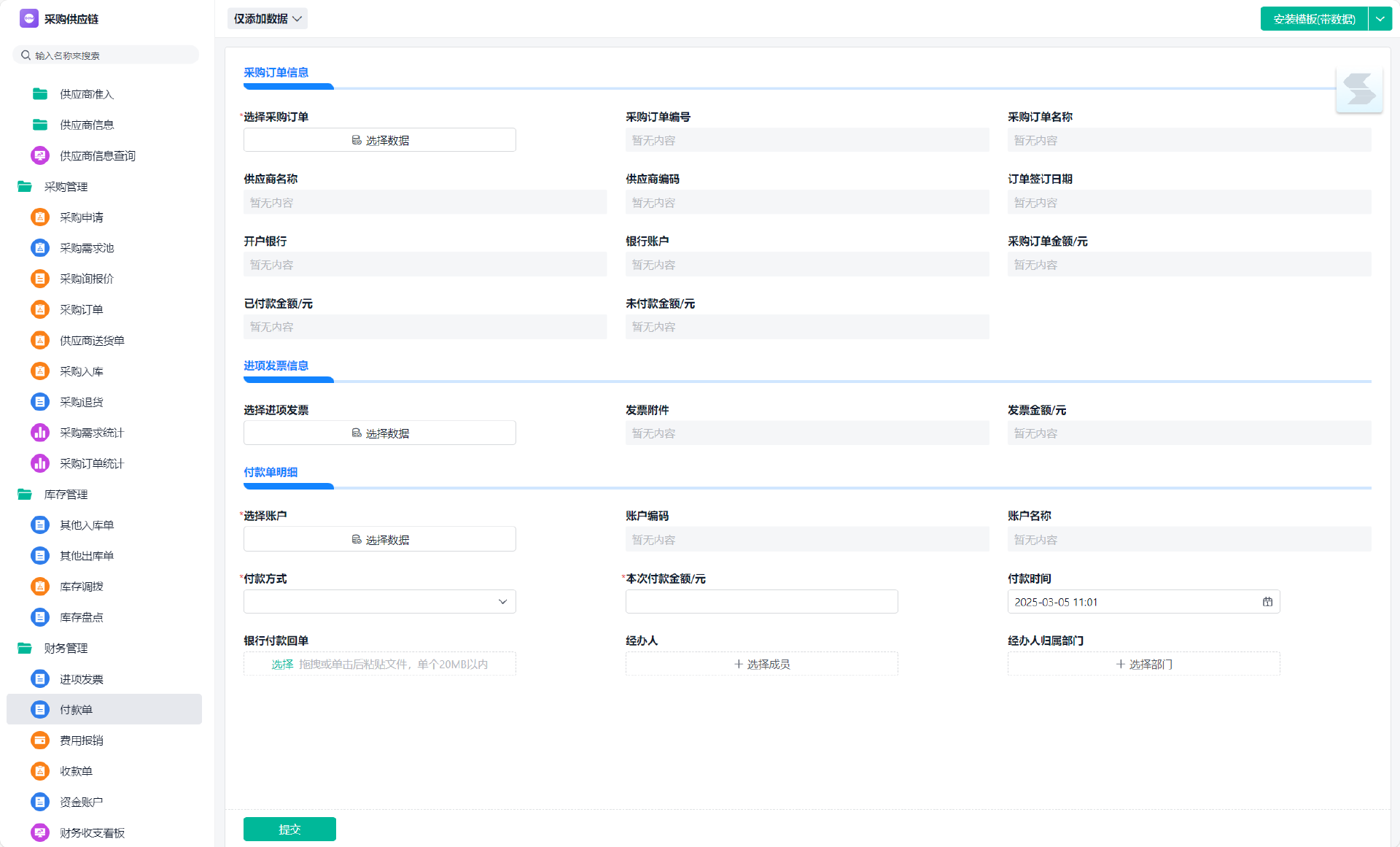1400x847 pixels.
Task: Click the 采购供应链 app logo icon
Action: [x=28, y=18]
